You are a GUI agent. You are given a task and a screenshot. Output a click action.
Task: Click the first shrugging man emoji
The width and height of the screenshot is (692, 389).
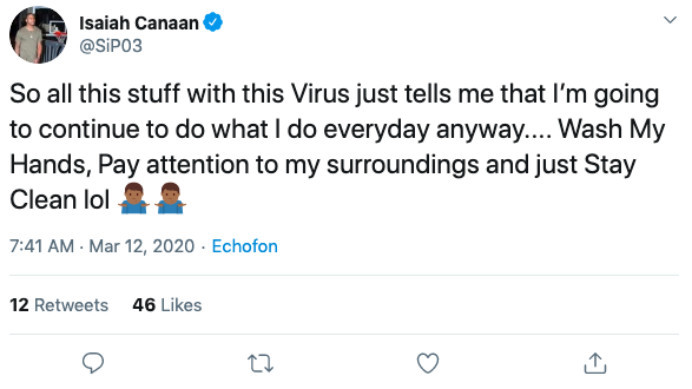[x=134, y=198]
